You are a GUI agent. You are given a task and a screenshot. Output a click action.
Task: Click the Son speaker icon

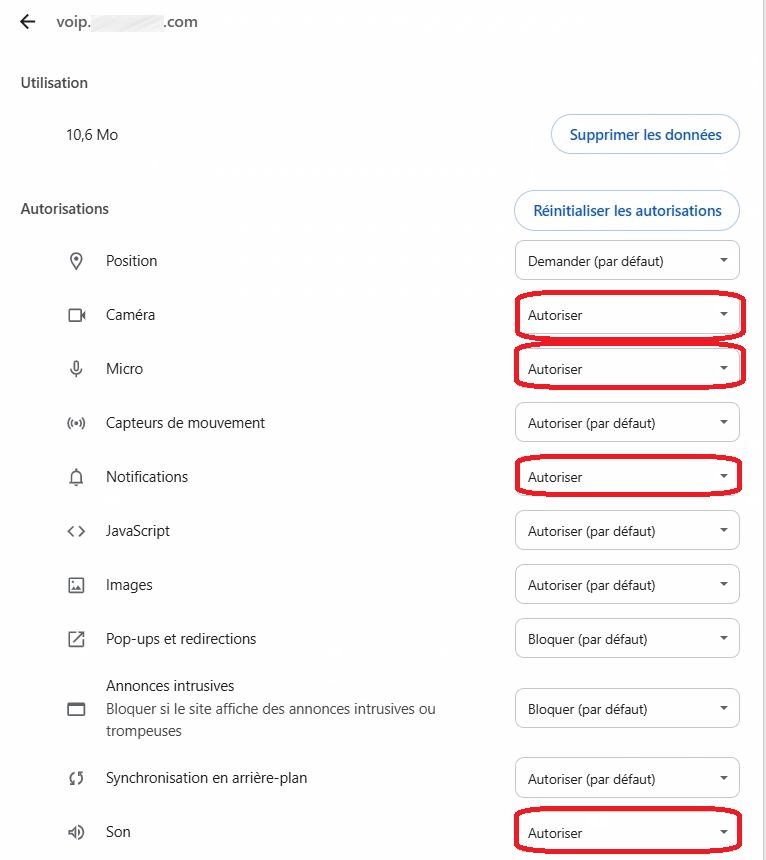point(76,832)
